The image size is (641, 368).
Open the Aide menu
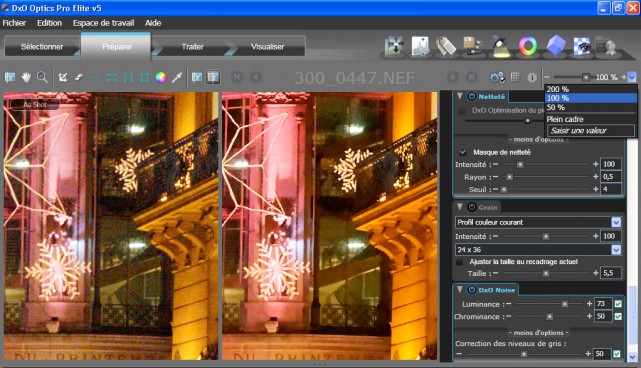coord(153,23)
